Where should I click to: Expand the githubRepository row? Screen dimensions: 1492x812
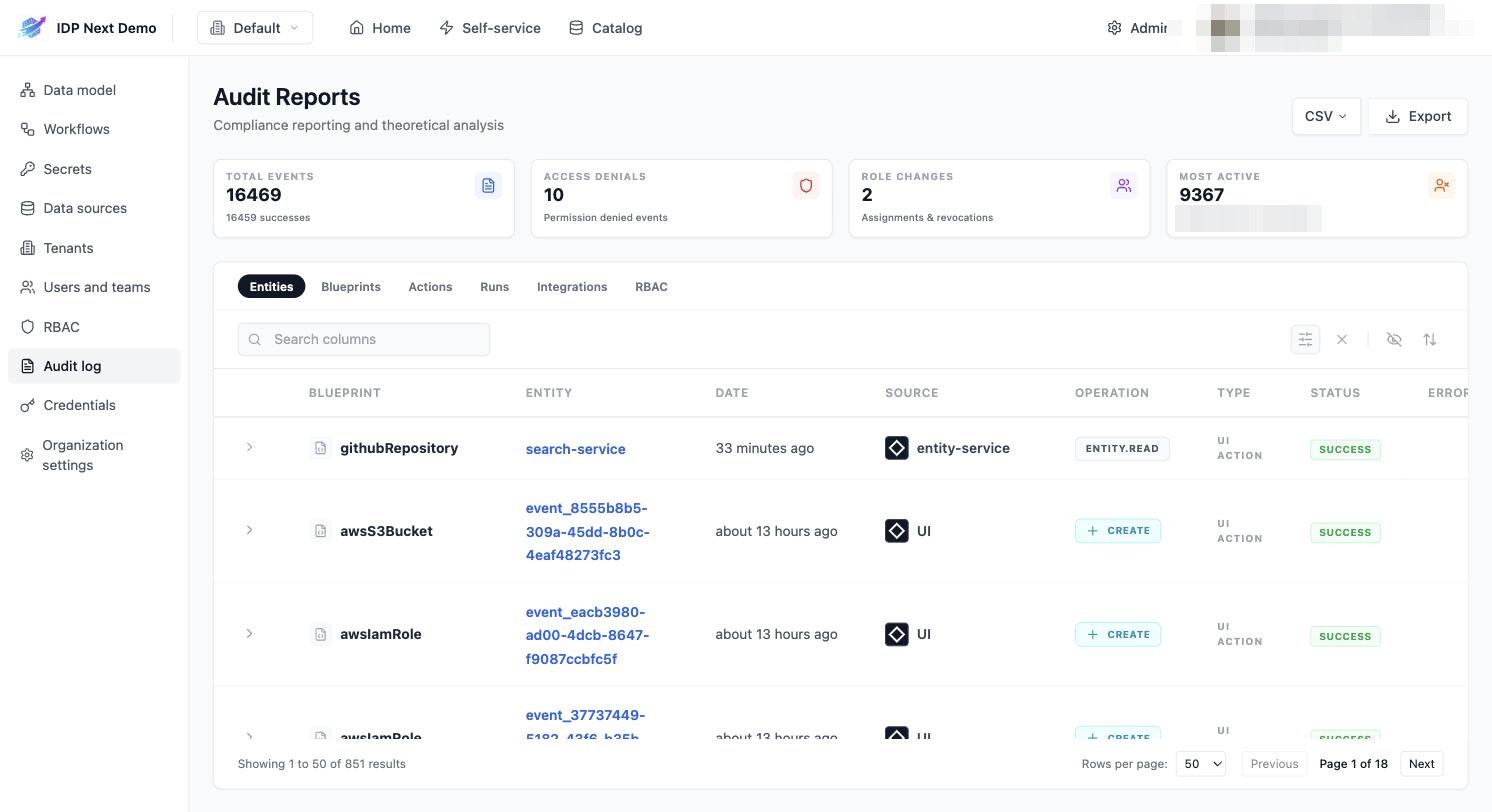coord(249,447)
